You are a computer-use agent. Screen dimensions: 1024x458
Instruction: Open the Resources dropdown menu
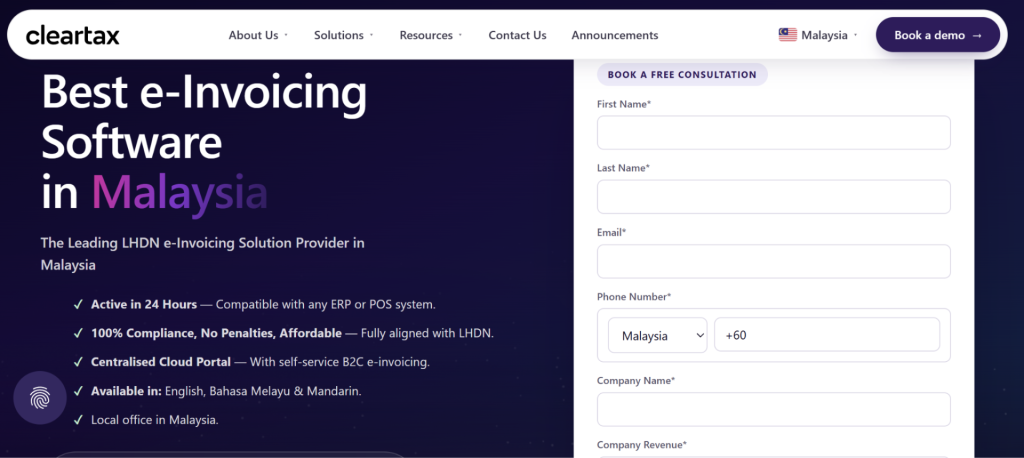click(430, 35)
